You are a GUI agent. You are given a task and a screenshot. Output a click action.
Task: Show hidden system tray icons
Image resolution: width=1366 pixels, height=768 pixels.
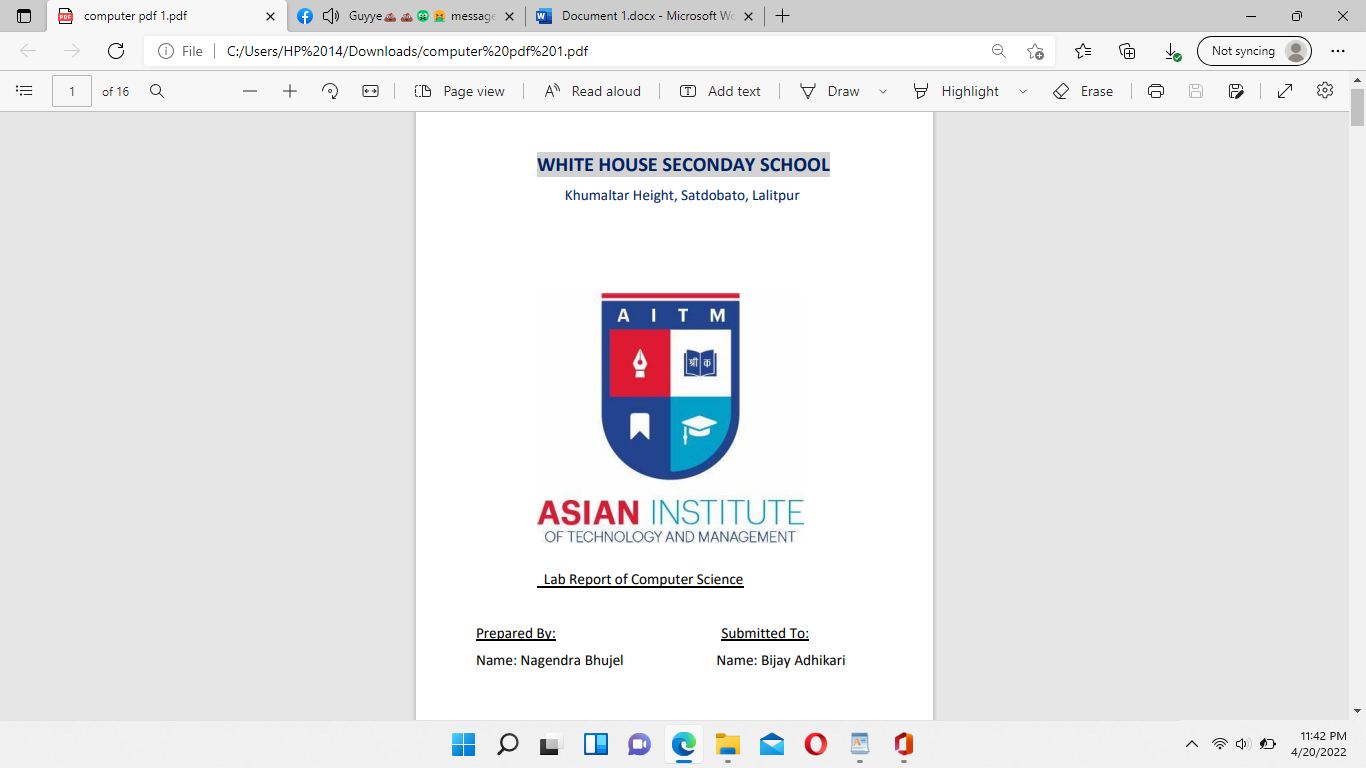click(1191, 744)
